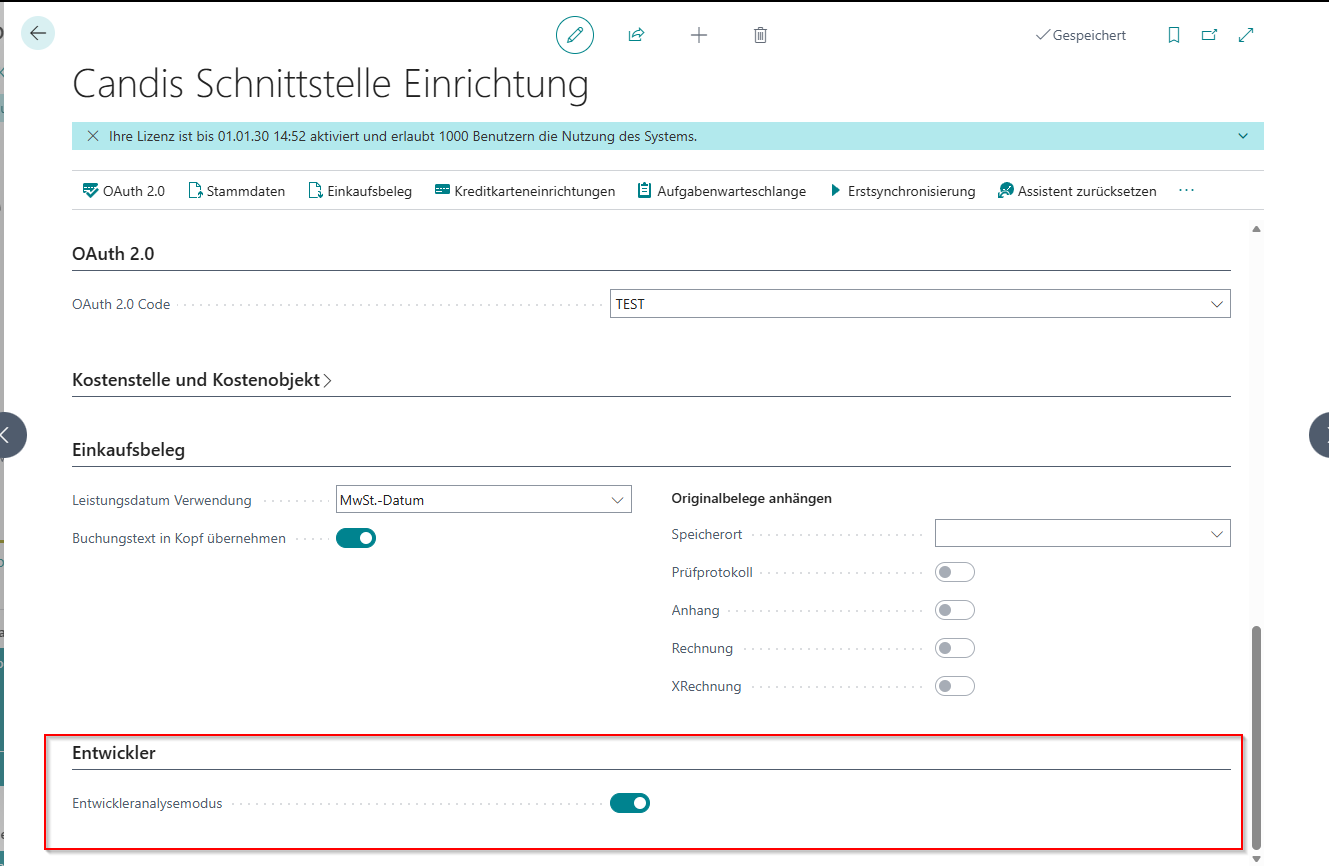This screenshot has height=866, width=1329.
Task: Open the Einkaufsbeleg action
Action: [x=360, y=191]
